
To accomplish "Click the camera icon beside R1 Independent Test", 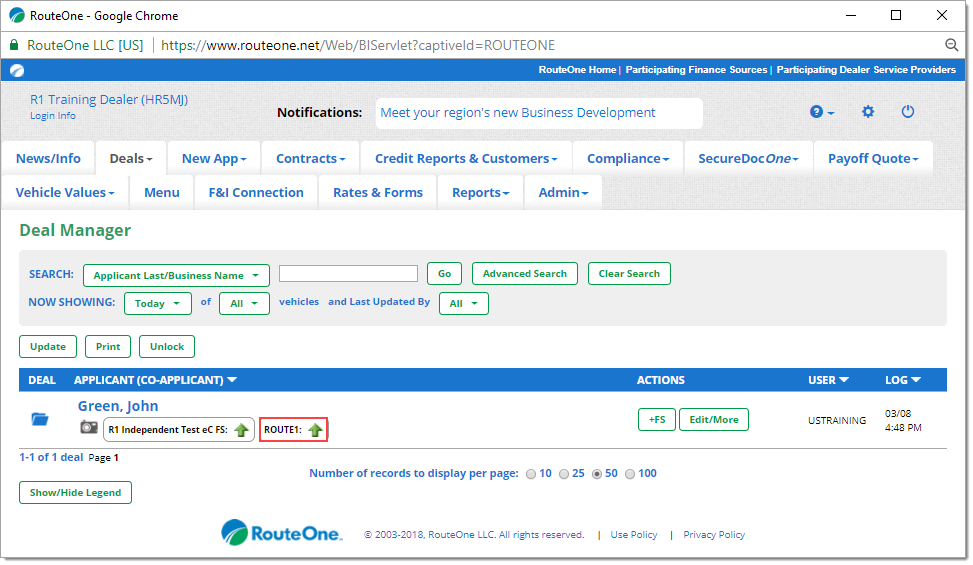I will [89, 427].
